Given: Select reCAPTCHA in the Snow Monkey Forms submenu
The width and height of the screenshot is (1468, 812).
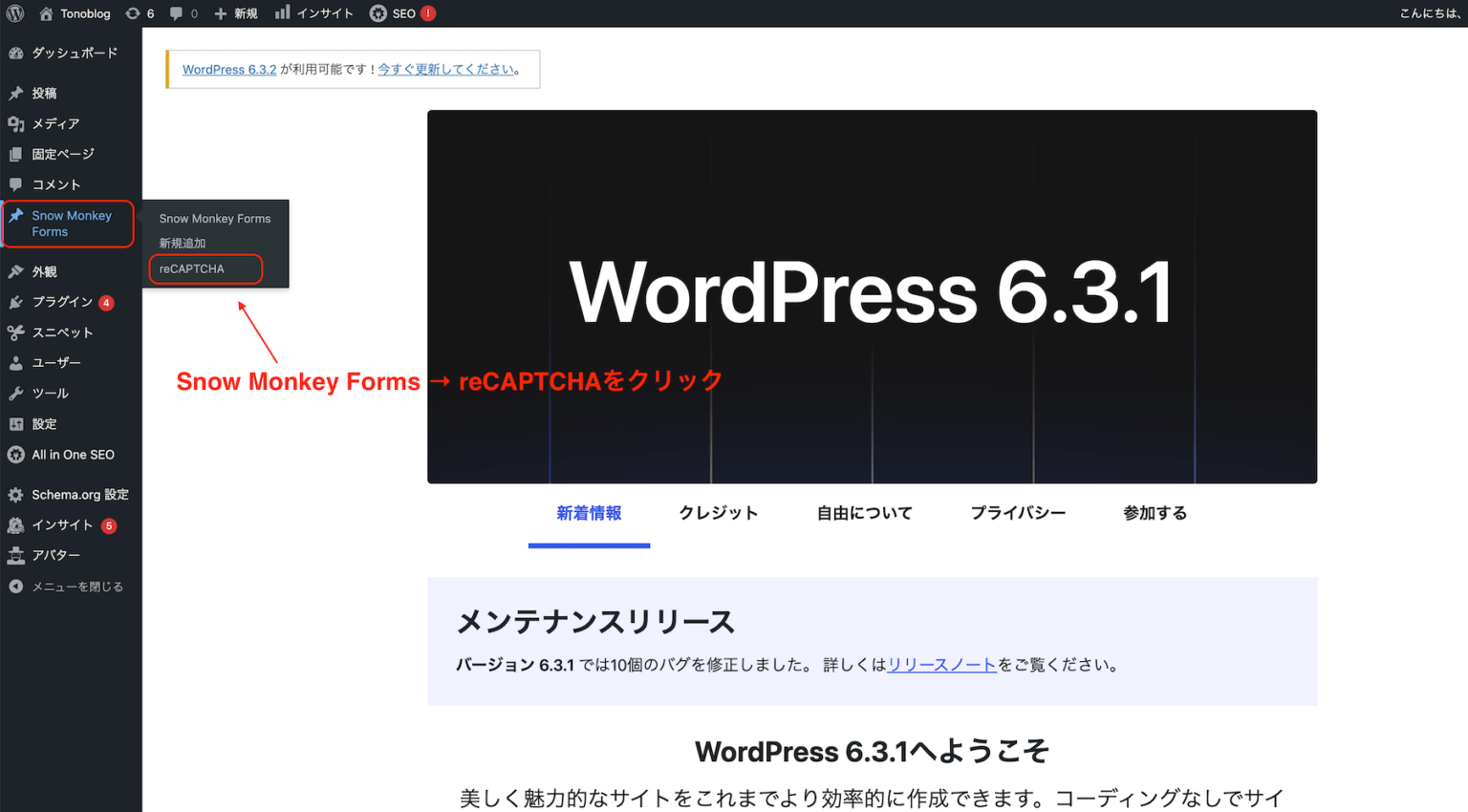Looking at the screenshot, I should (192, 268).
